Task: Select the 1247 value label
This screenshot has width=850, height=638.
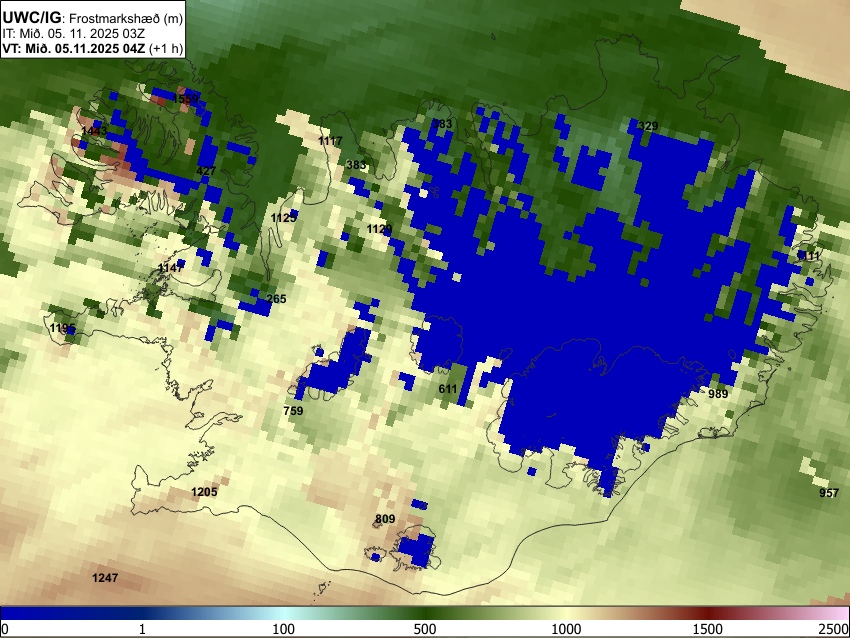Action: click(x=105, y=578)
